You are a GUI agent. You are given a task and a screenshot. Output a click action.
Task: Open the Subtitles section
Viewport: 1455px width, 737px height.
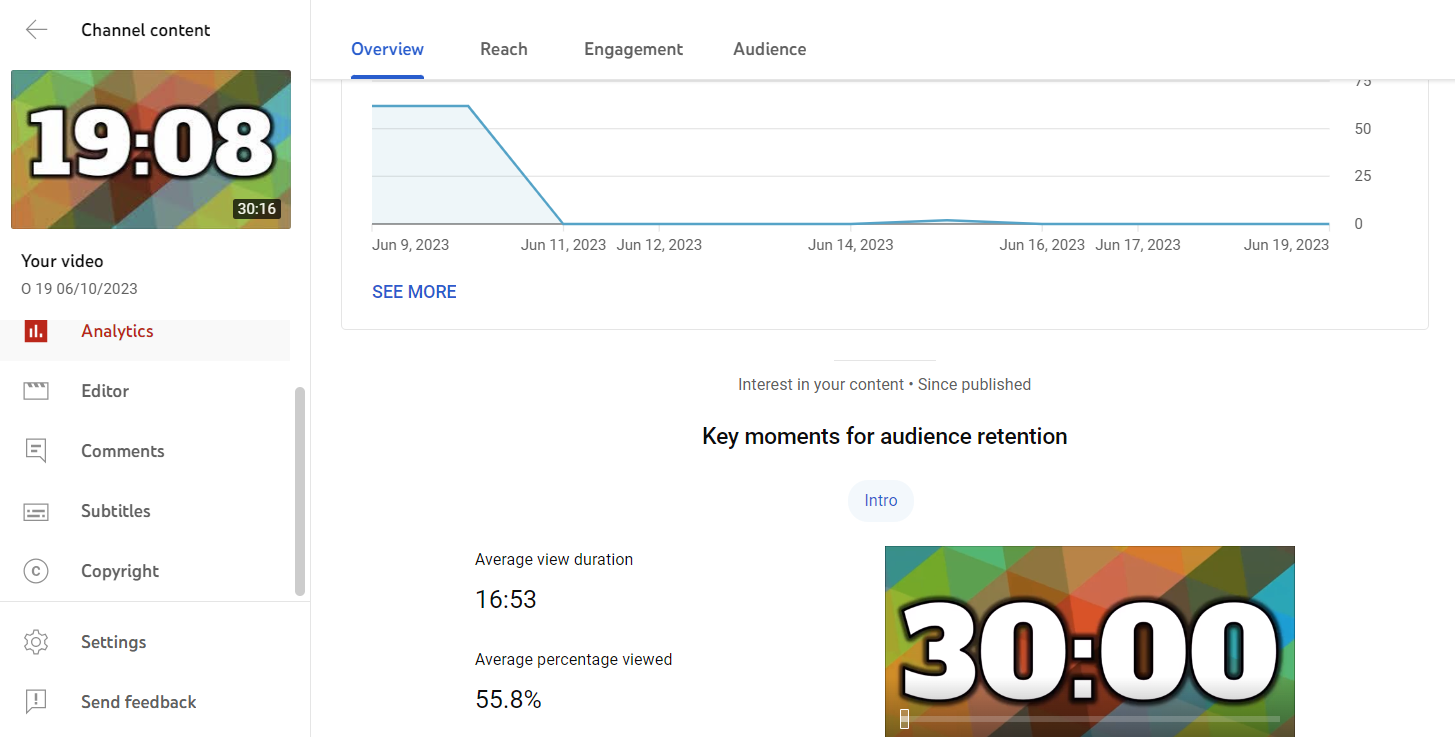pyautogui.click(x=115, y=510)
